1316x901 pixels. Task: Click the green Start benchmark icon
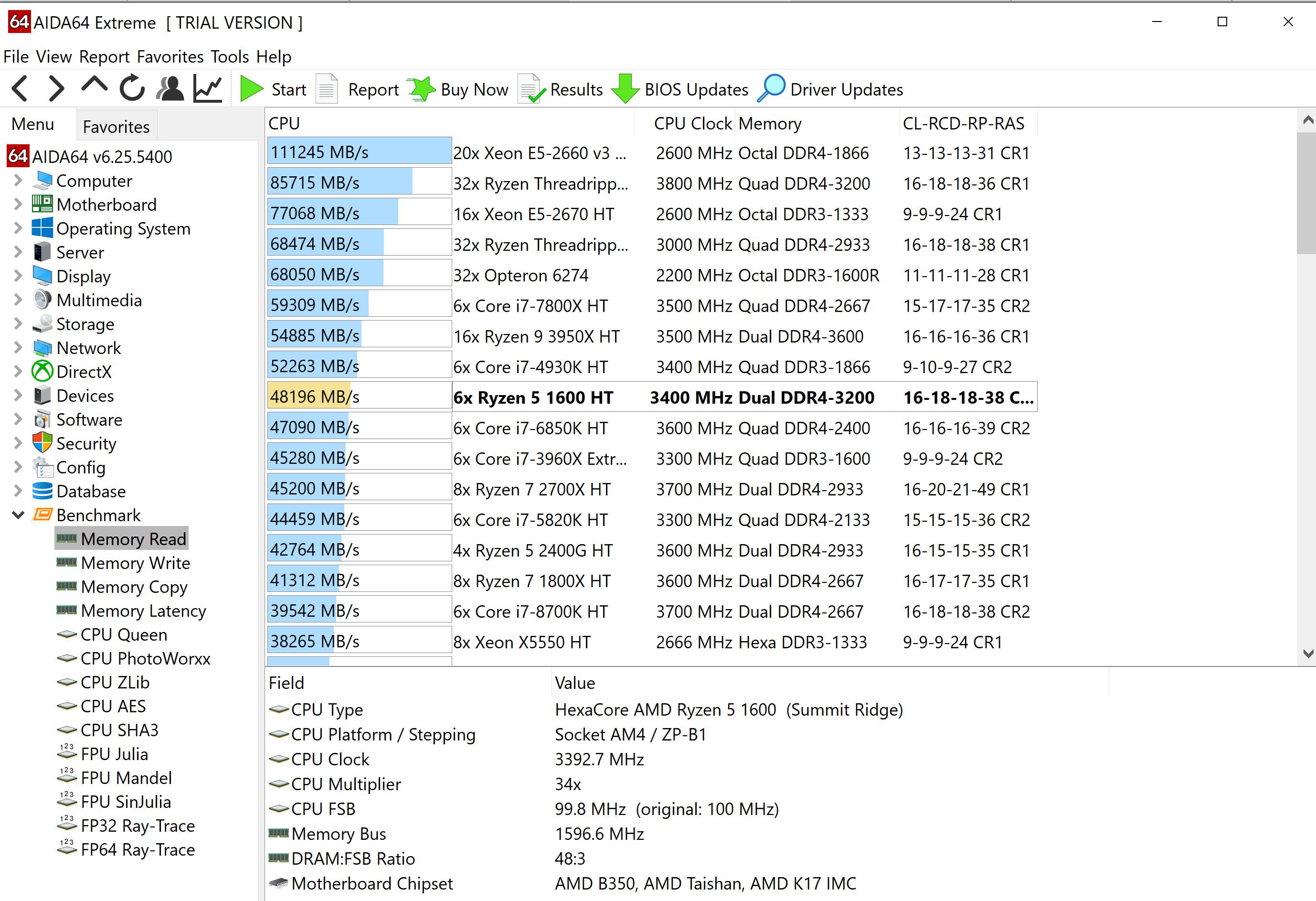(x=252, y=89)
